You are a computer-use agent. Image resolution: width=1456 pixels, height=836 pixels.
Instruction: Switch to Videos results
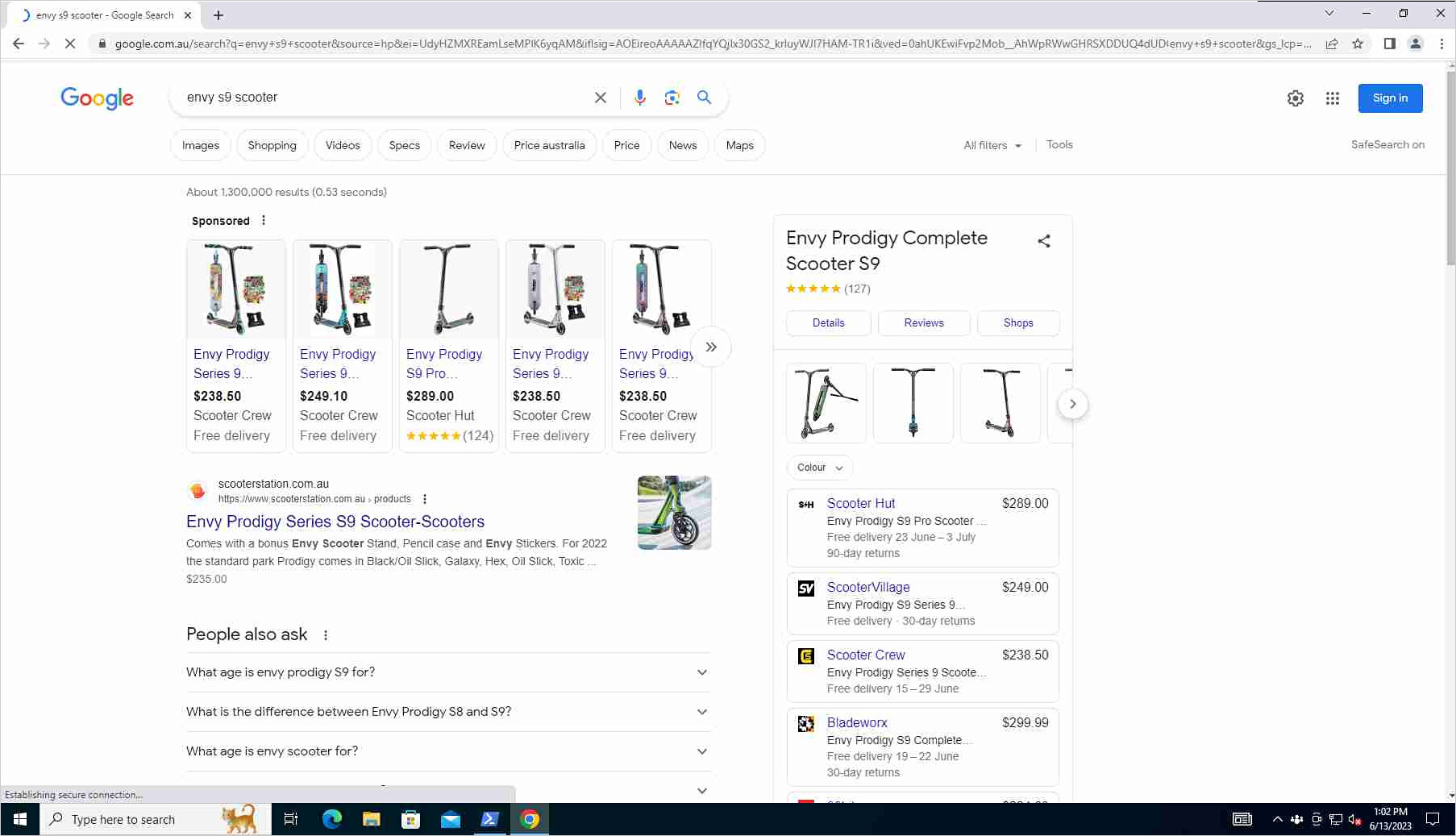343,145
